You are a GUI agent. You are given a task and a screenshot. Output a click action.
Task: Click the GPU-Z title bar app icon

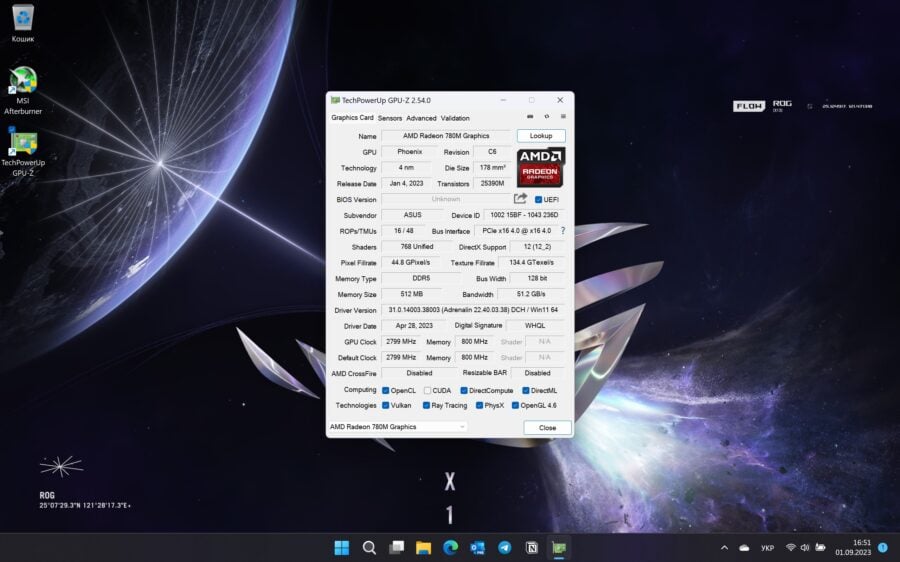(x=335, y=100)
